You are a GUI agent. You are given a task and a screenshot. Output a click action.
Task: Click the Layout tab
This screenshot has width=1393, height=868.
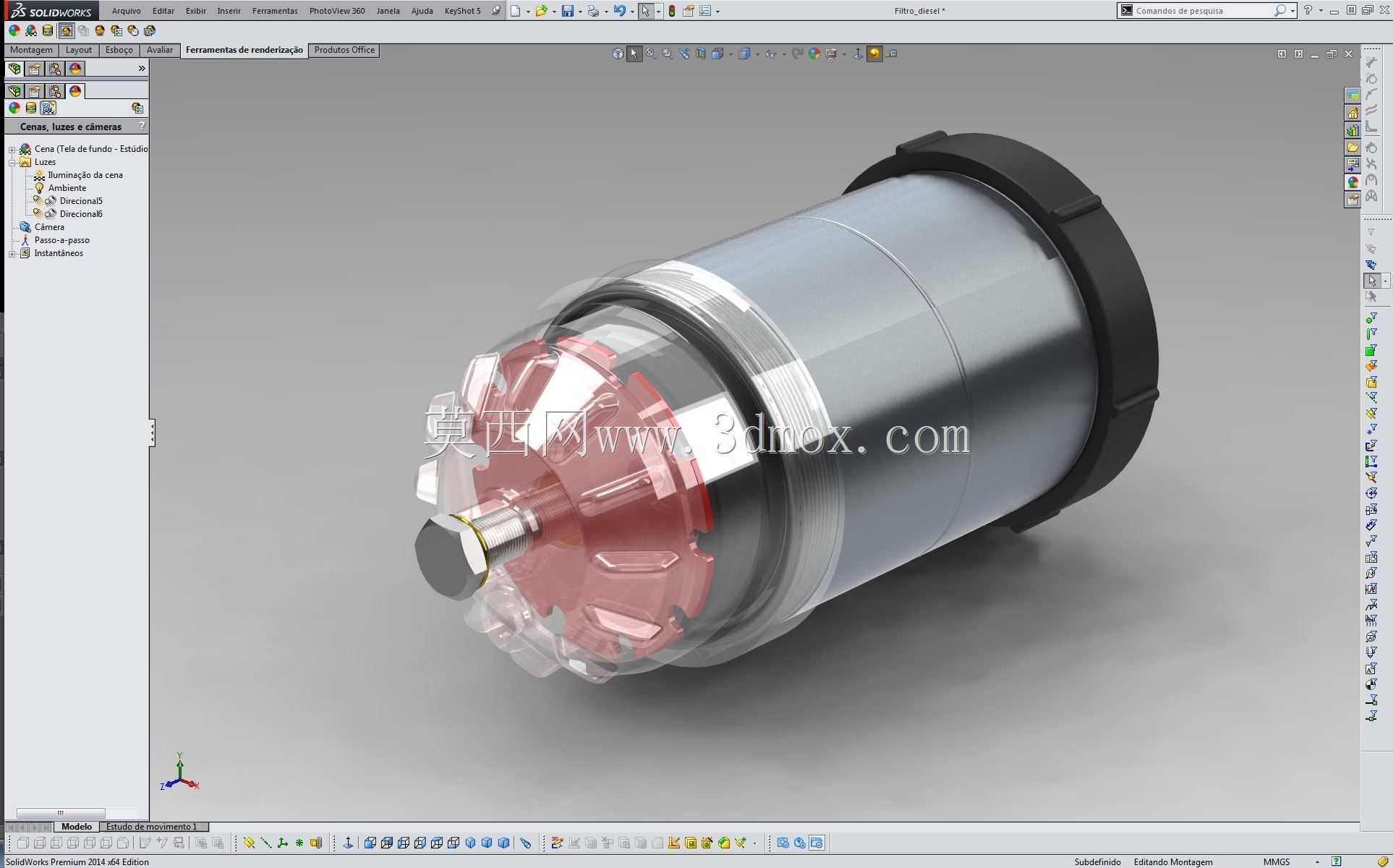coord(79,50)
